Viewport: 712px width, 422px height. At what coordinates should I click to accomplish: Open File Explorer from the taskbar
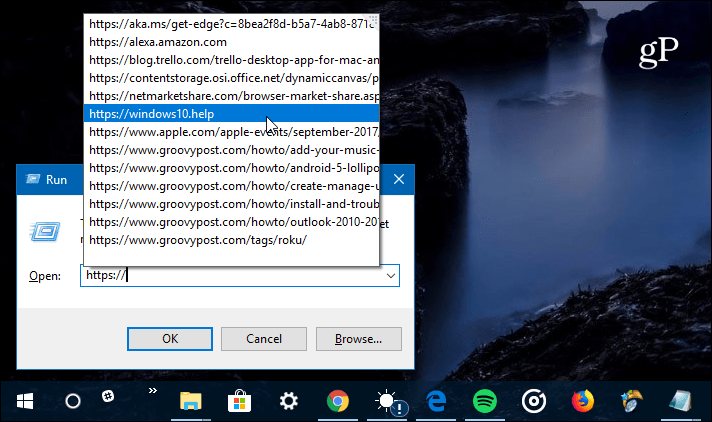pos(191,402)
